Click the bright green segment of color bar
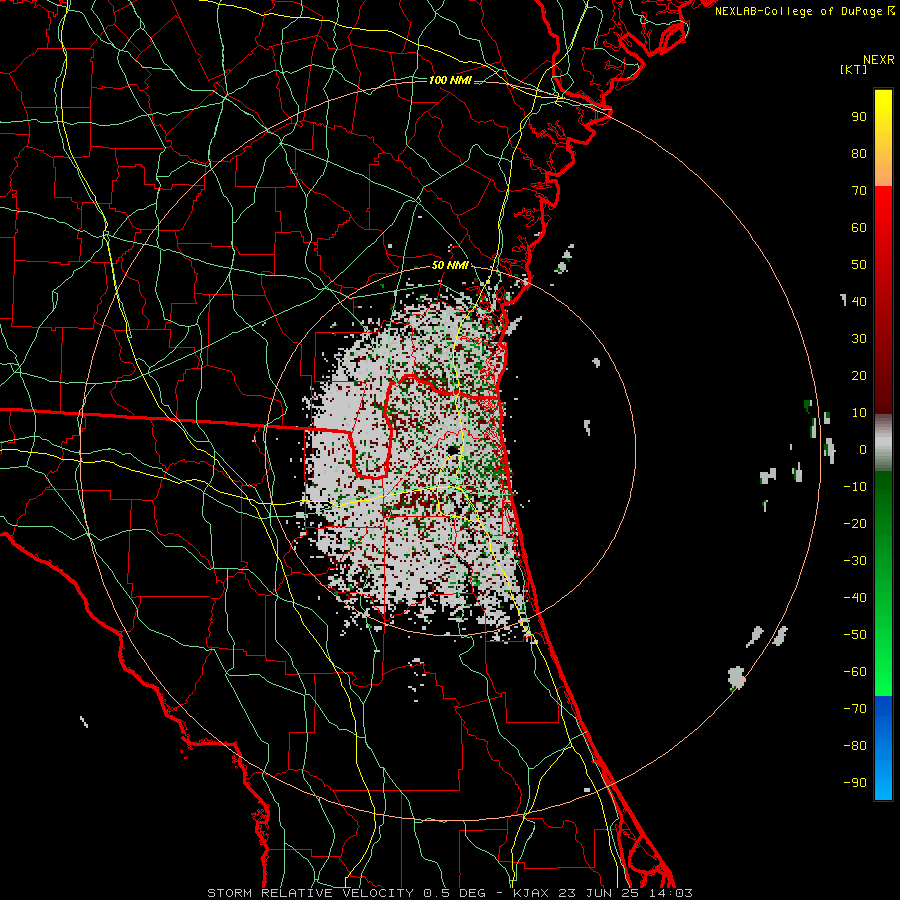 pyautogui.click(x=883, y=660)
